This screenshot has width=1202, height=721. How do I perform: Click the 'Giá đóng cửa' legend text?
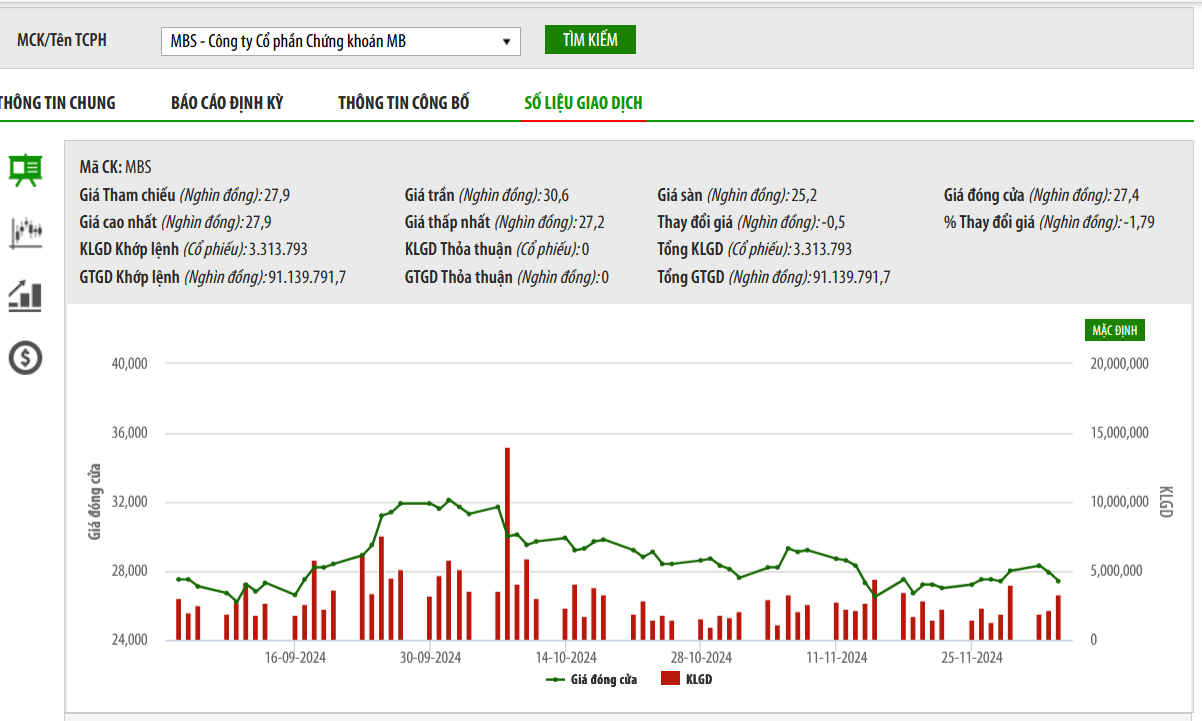coord(603,679)
